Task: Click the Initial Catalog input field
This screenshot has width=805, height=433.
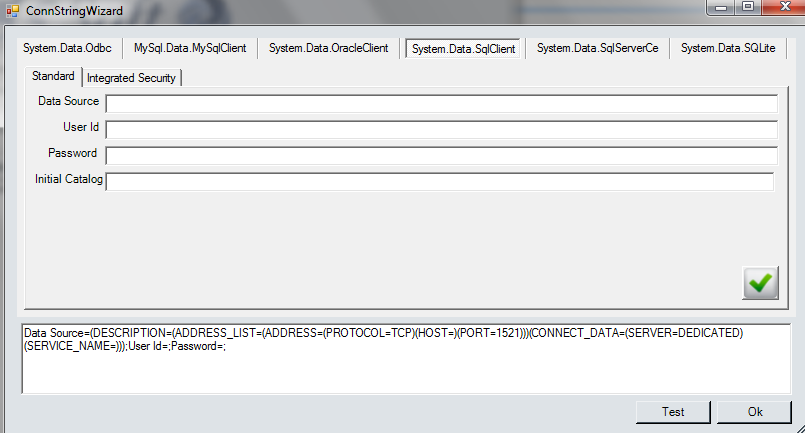Action: [439, 182]
